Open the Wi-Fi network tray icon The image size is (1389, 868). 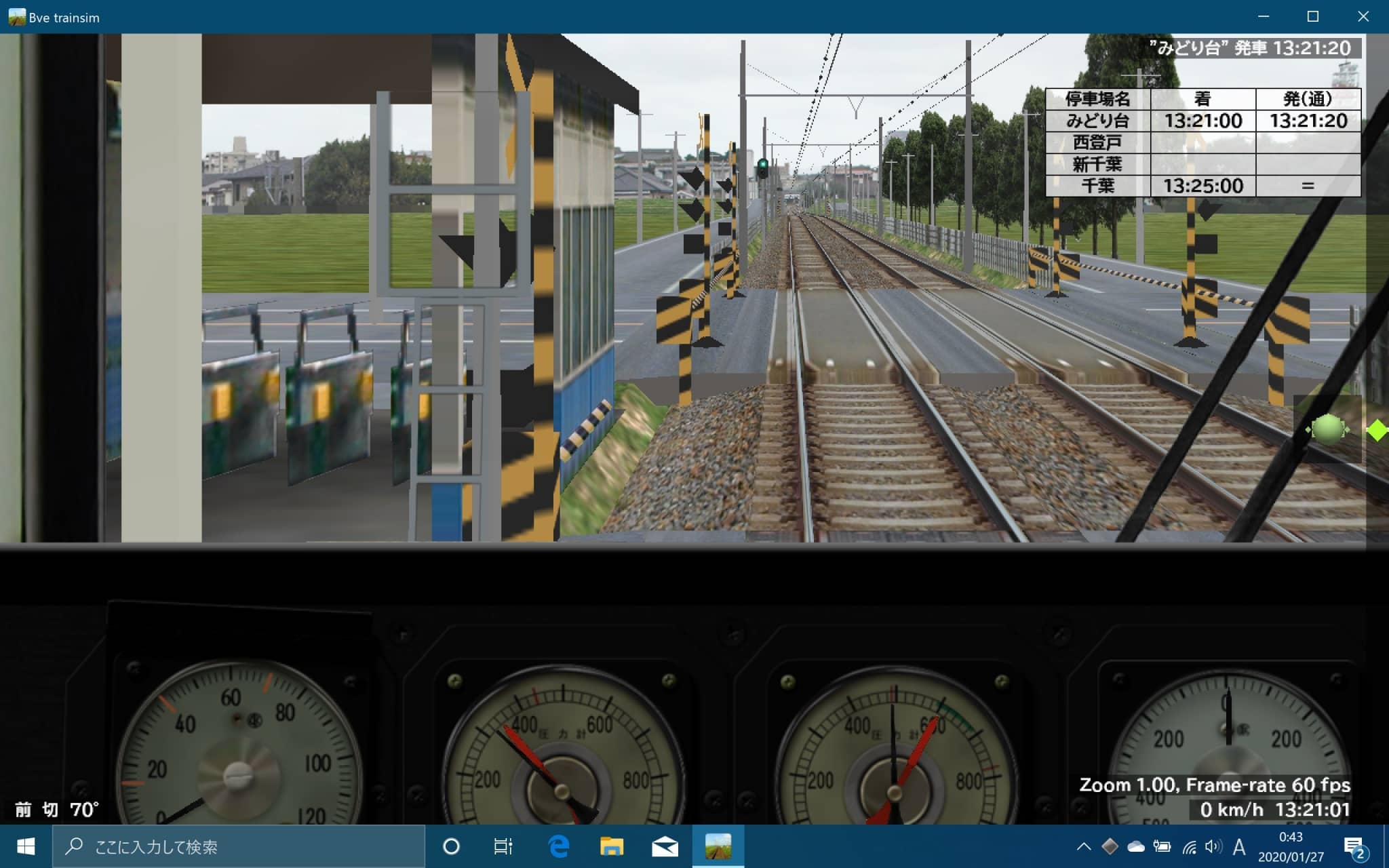coord(1189,847)
